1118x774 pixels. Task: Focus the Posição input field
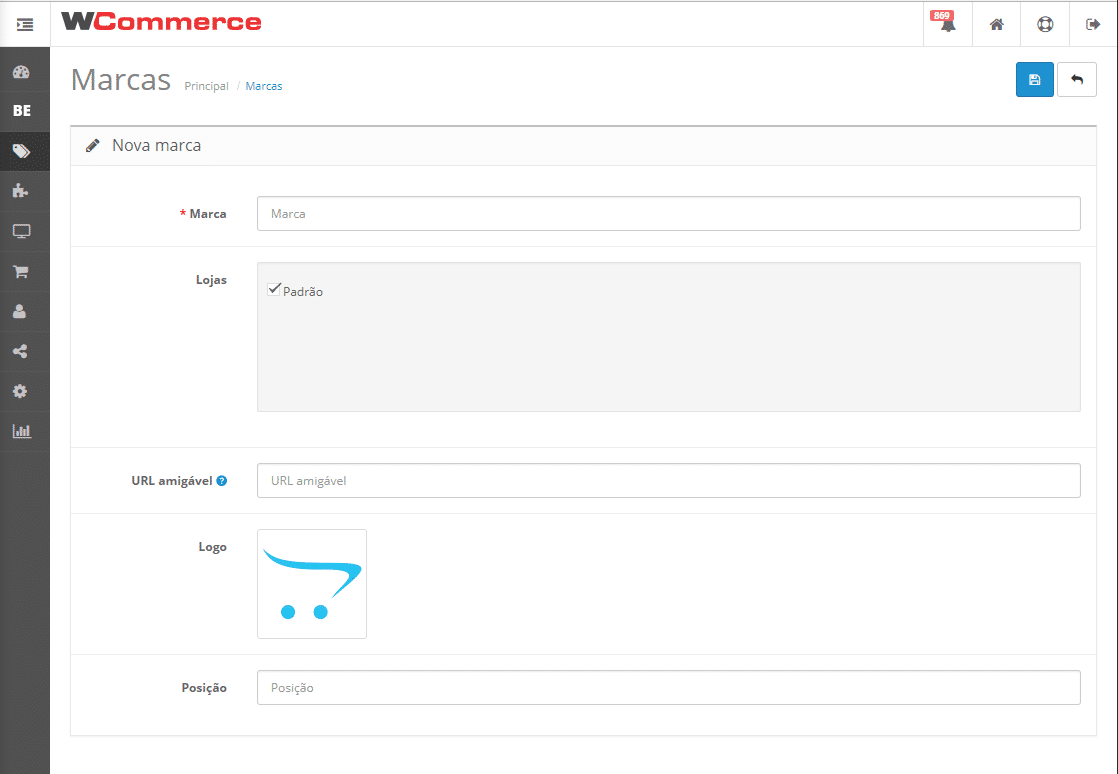(x=669, y=688)
